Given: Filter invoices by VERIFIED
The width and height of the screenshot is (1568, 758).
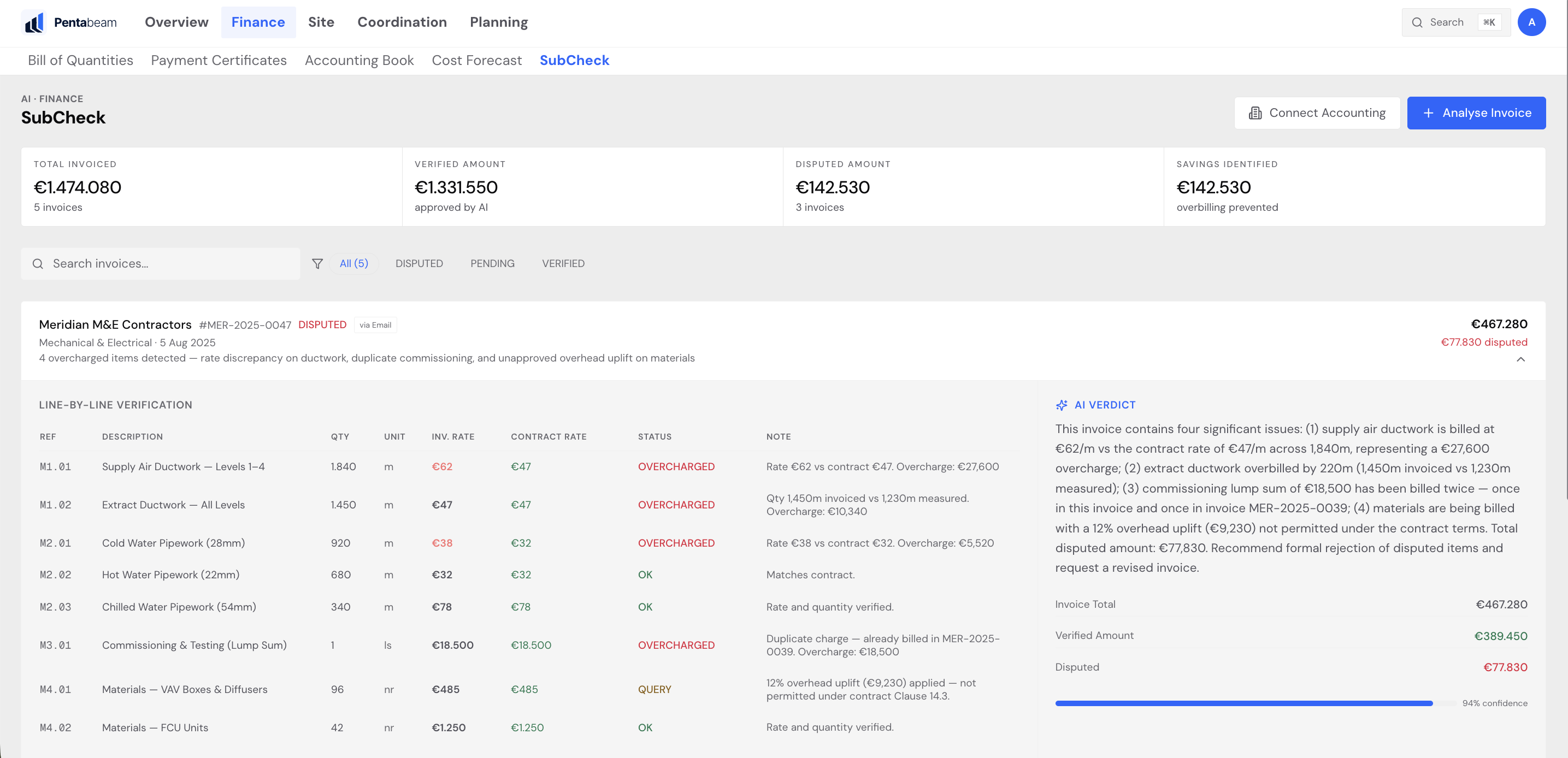Looking at the screenshot, I should click(x=563, y=263).
